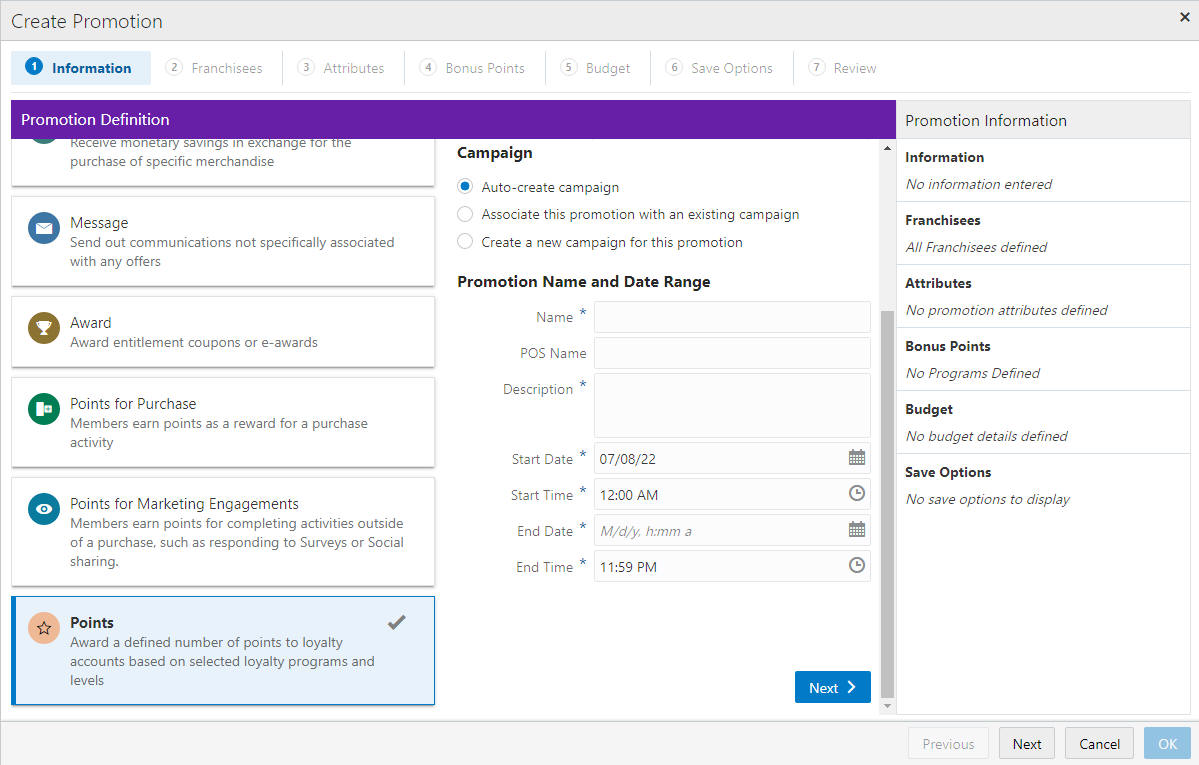Click the Description text area
The height and width of the screenshot is (765, 1199).
732,405
